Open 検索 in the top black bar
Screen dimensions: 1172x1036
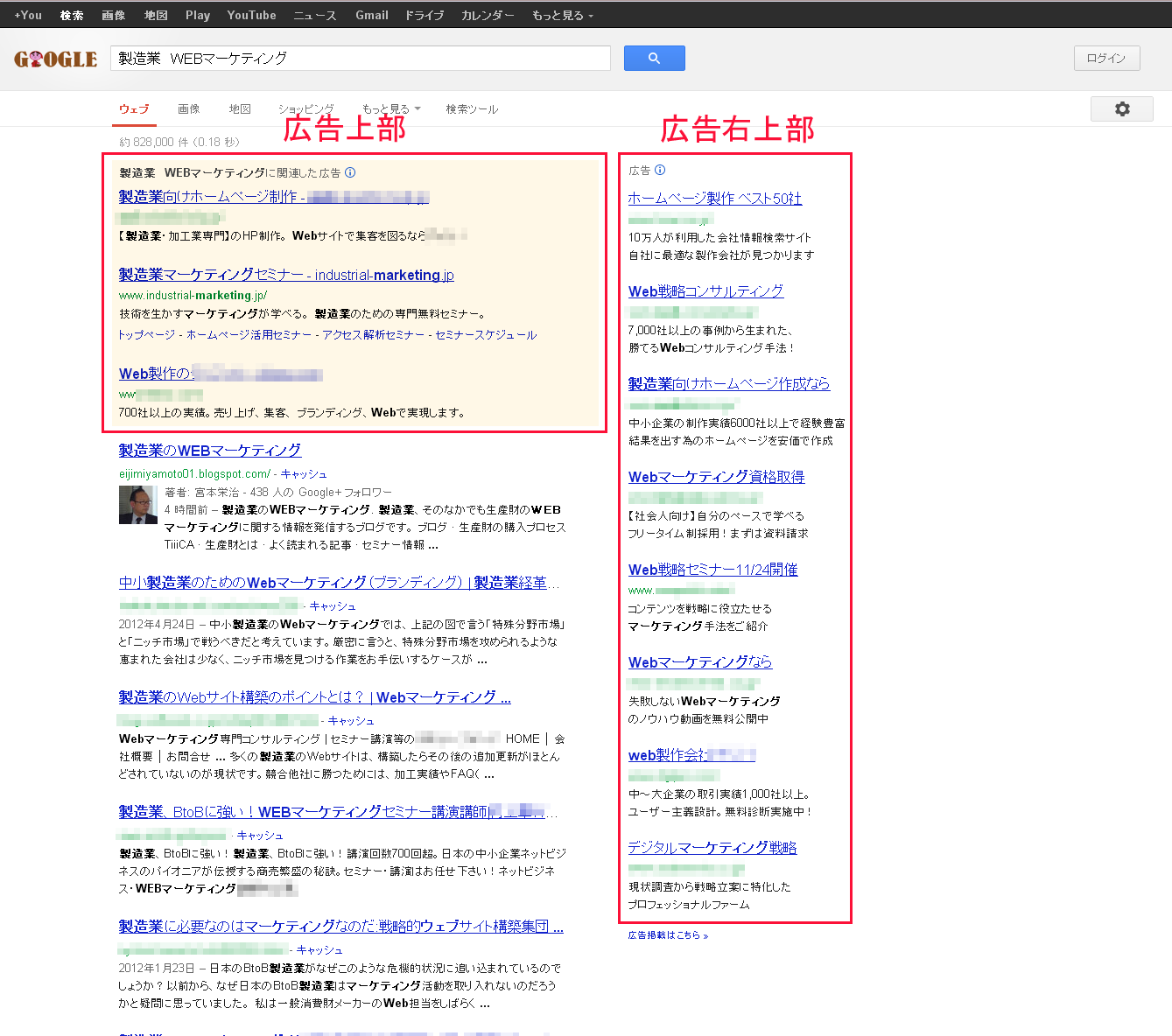(x=72, y=15)
